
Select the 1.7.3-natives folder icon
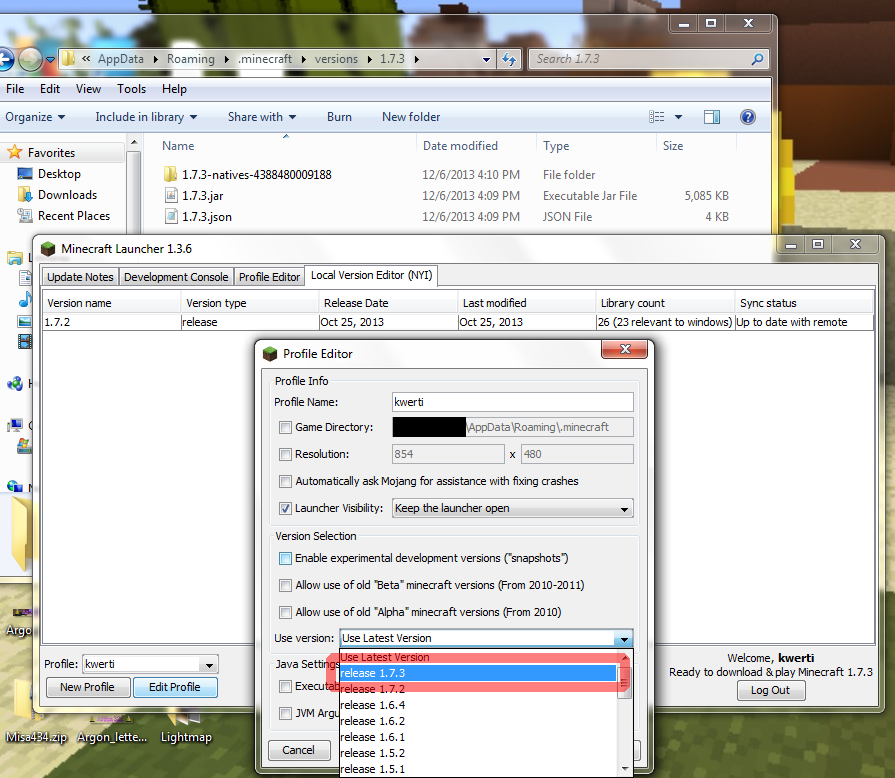coord(170,174)
